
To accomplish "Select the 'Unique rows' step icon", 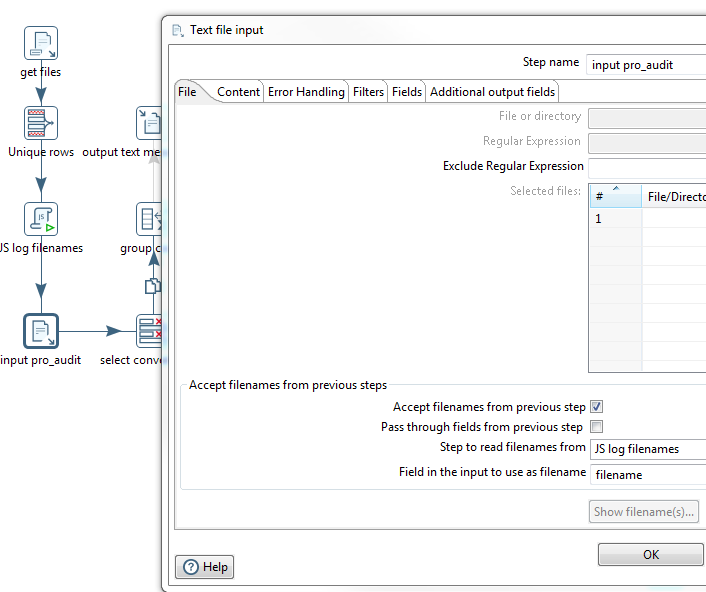I will (x=41, y=123).
